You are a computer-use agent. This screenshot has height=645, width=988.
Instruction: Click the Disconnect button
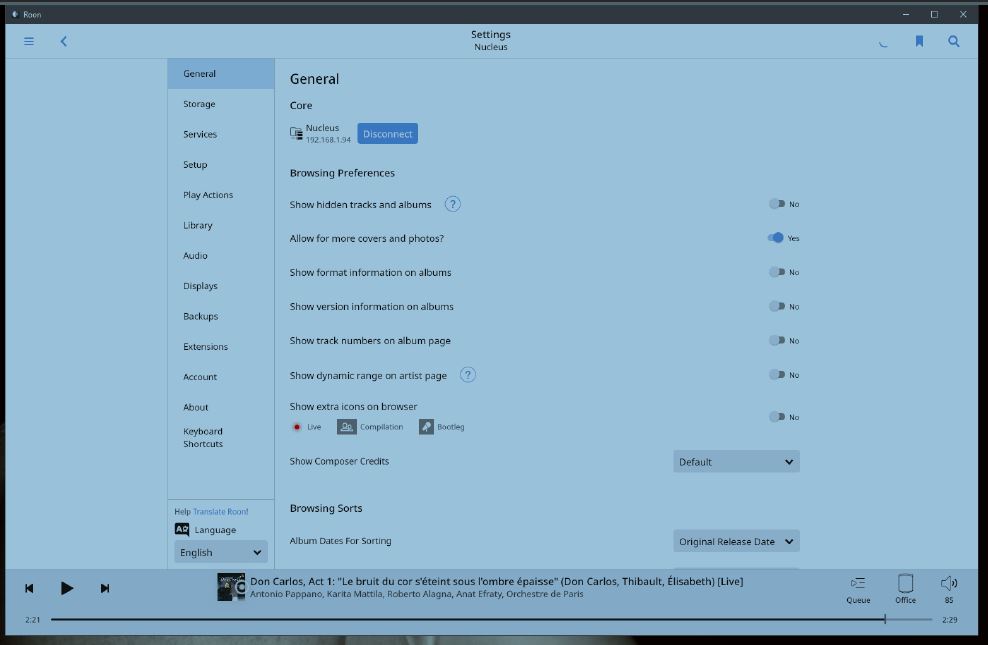[x=388, y=134]
